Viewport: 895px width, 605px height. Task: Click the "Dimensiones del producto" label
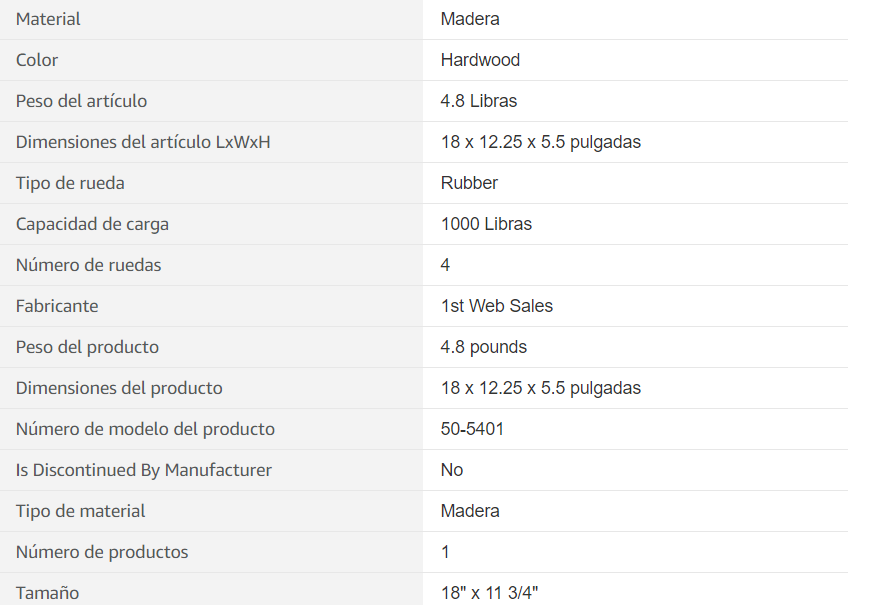click(x=119, y=388)
